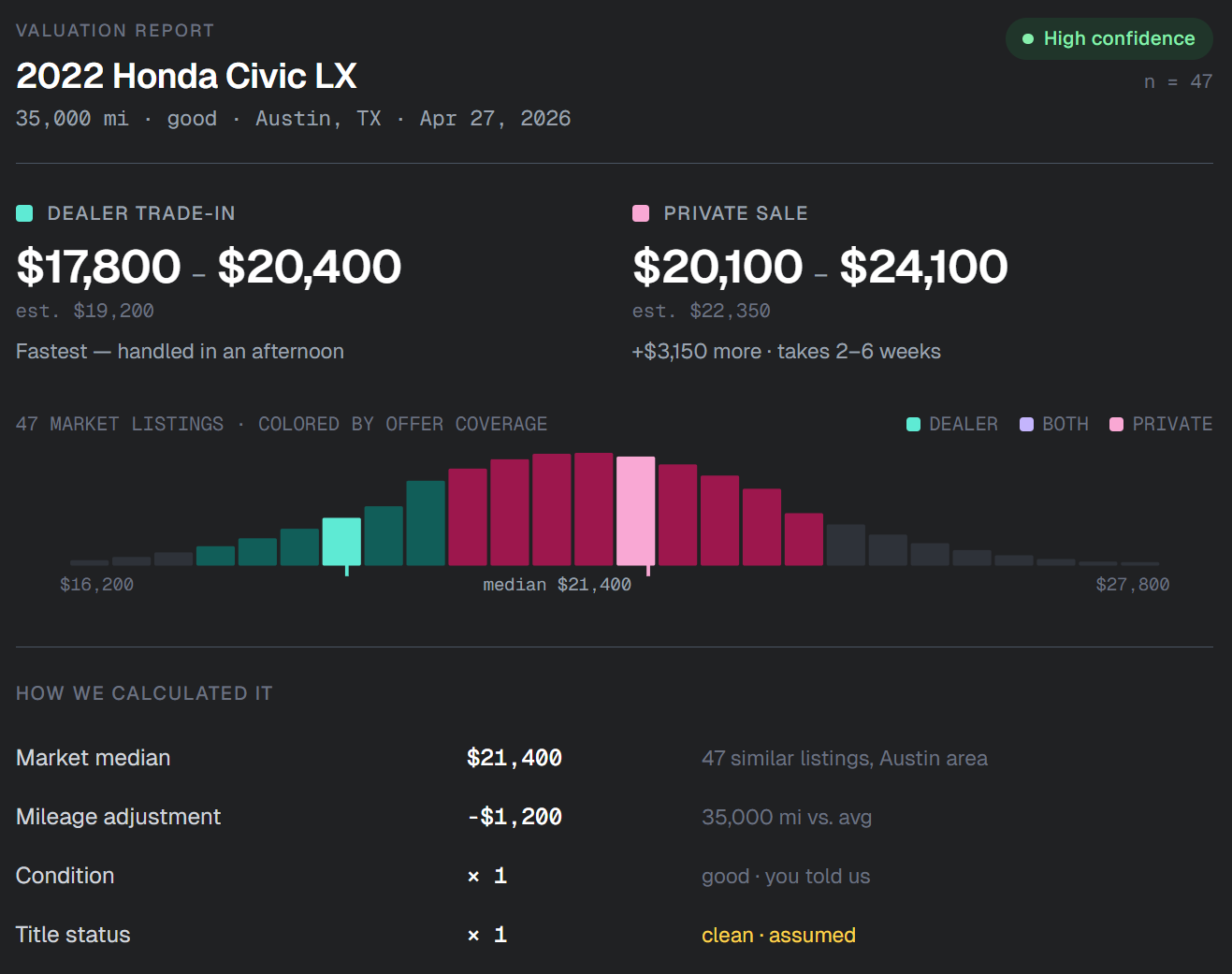Click the tallest crimson histogram bar
Viewport: 1232px width, 974px height.
(594, 509)
